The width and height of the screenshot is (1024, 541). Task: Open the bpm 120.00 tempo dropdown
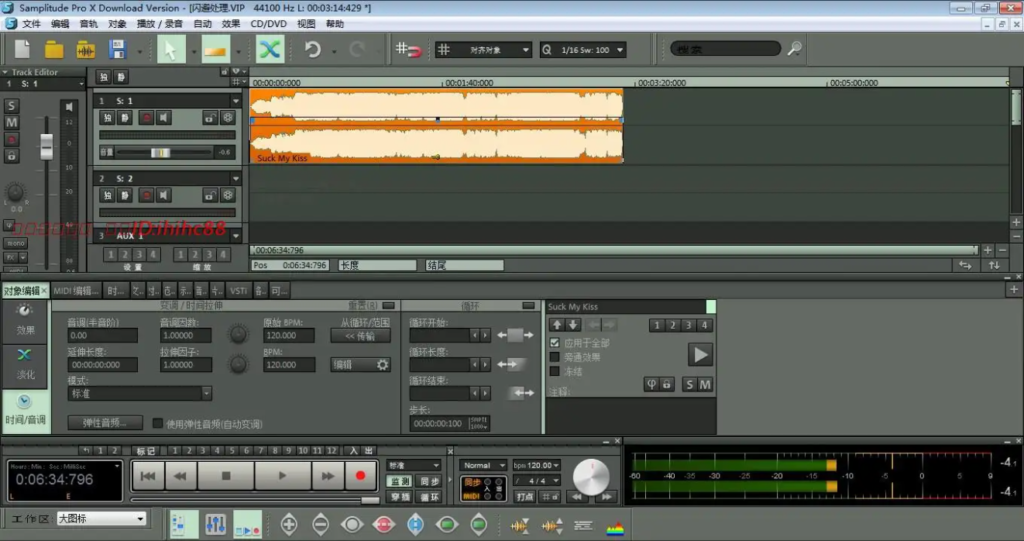(x=536, y=465)
